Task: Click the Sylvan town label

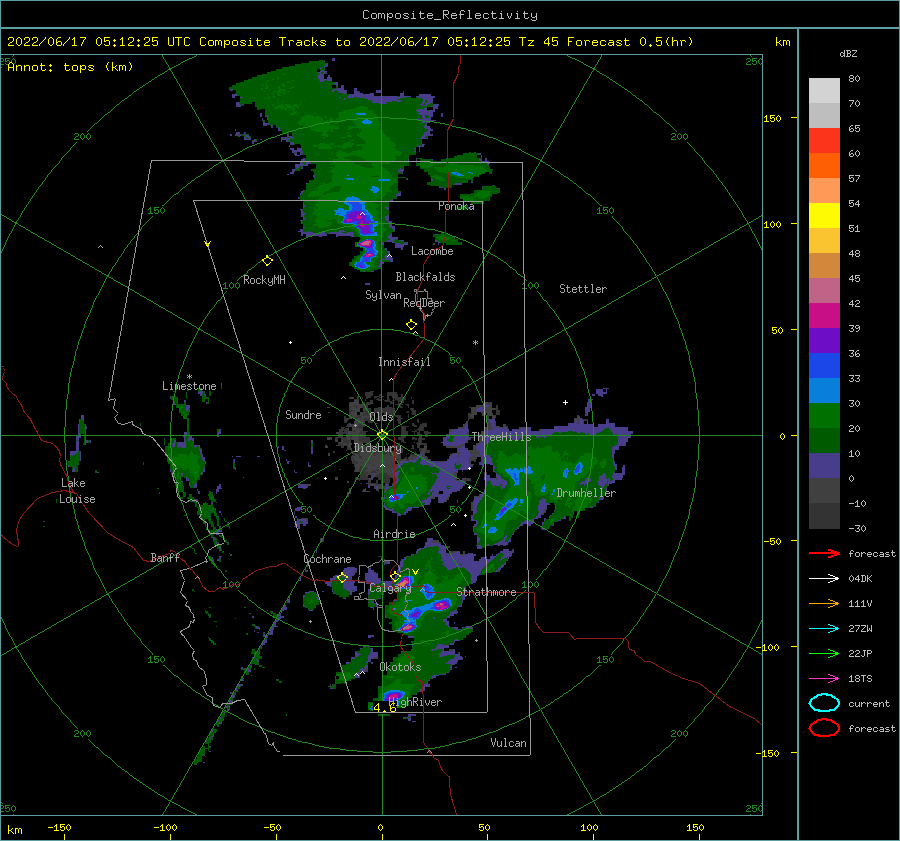Action: point(383,295)
